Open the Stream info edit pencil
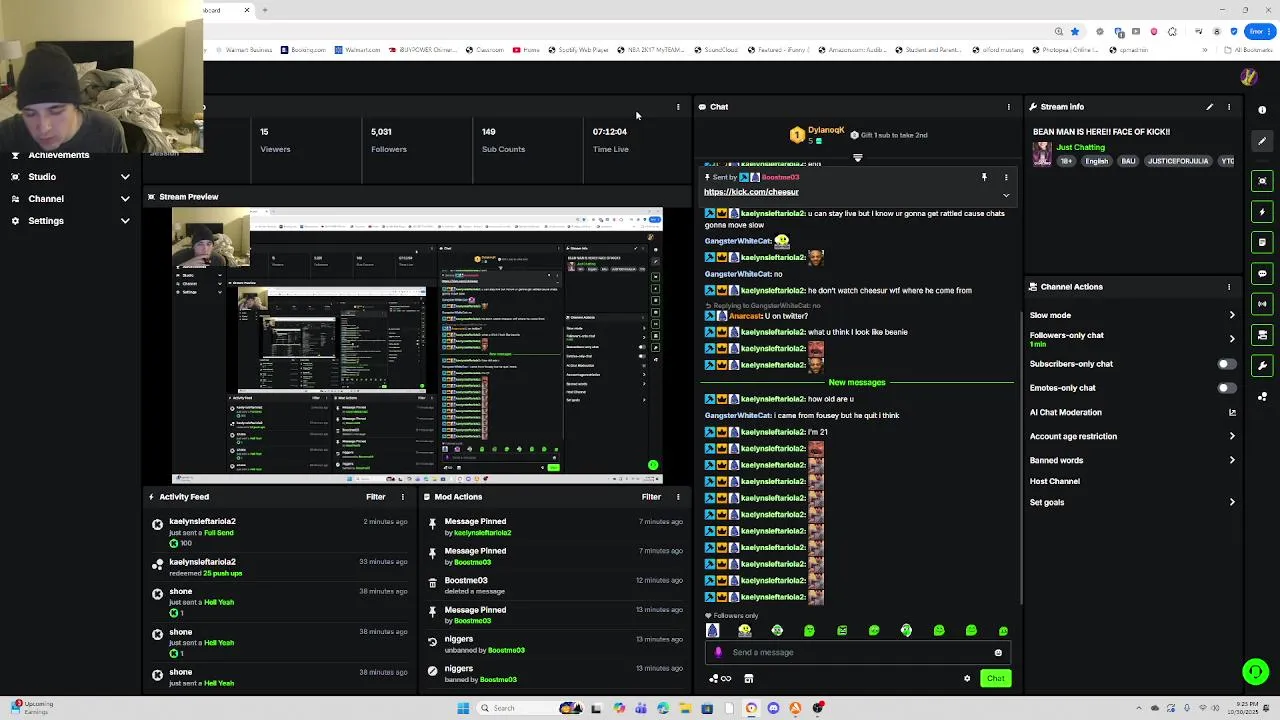 [x=1209, y=107]
